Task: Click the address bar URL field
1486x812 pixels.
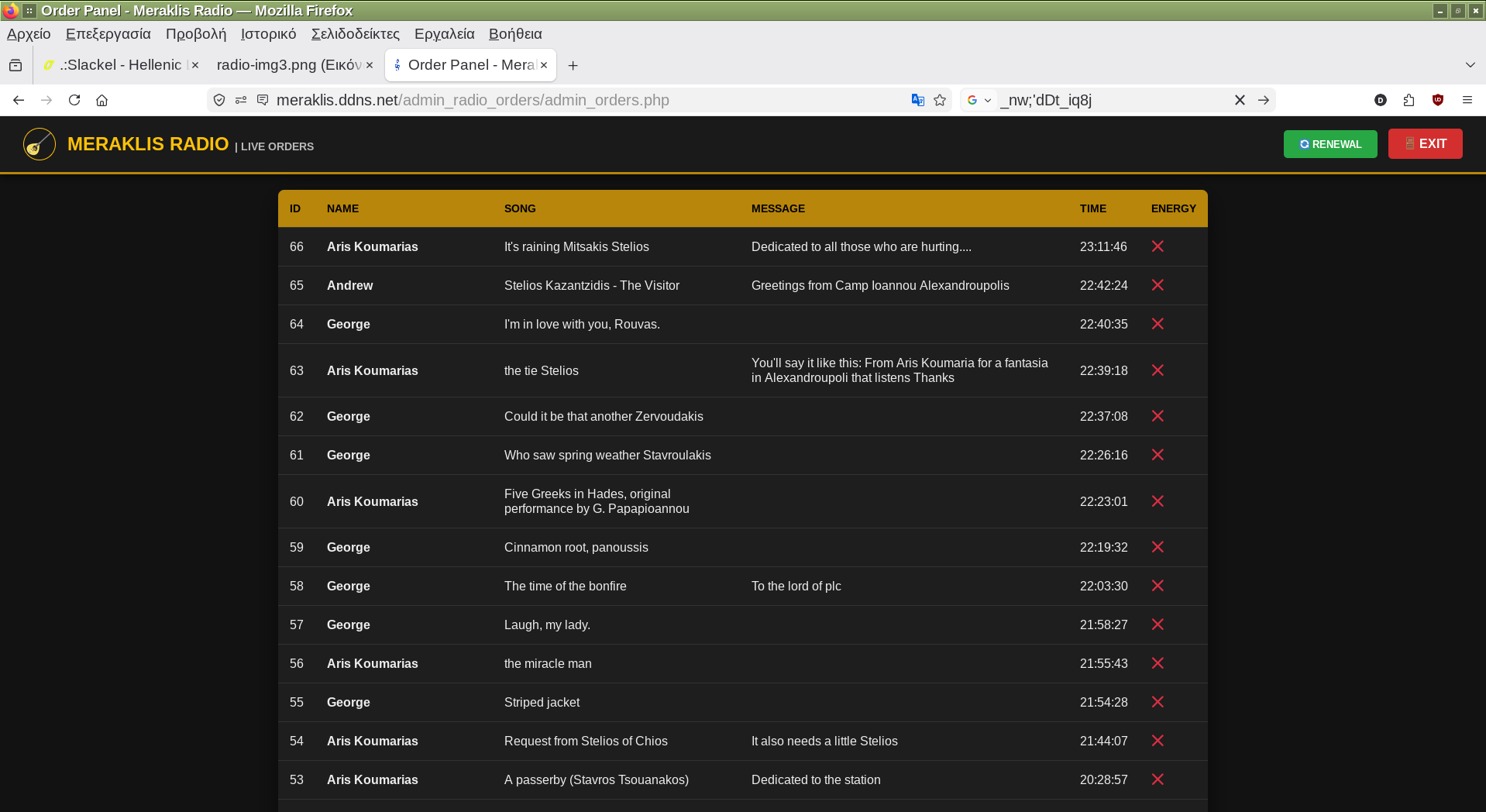Action: [x=542, y=100]
